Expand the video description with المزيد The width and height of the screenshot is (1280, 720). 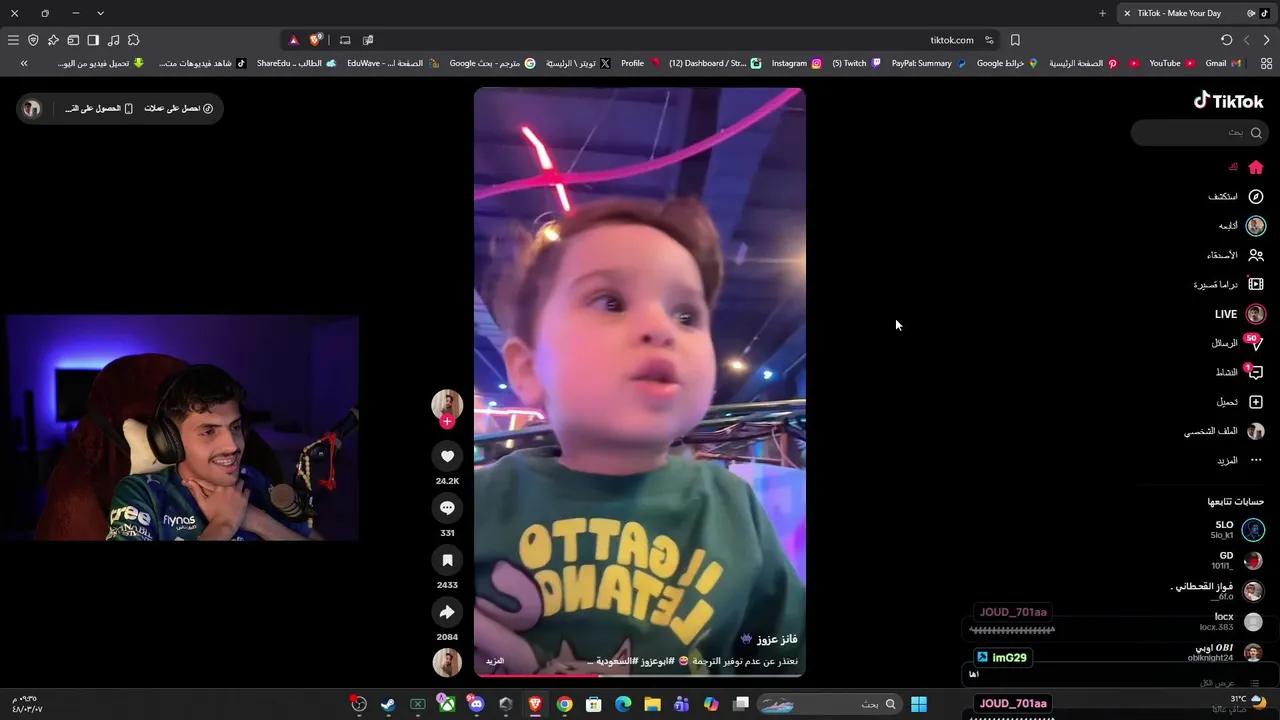click(x=495, y=661)
